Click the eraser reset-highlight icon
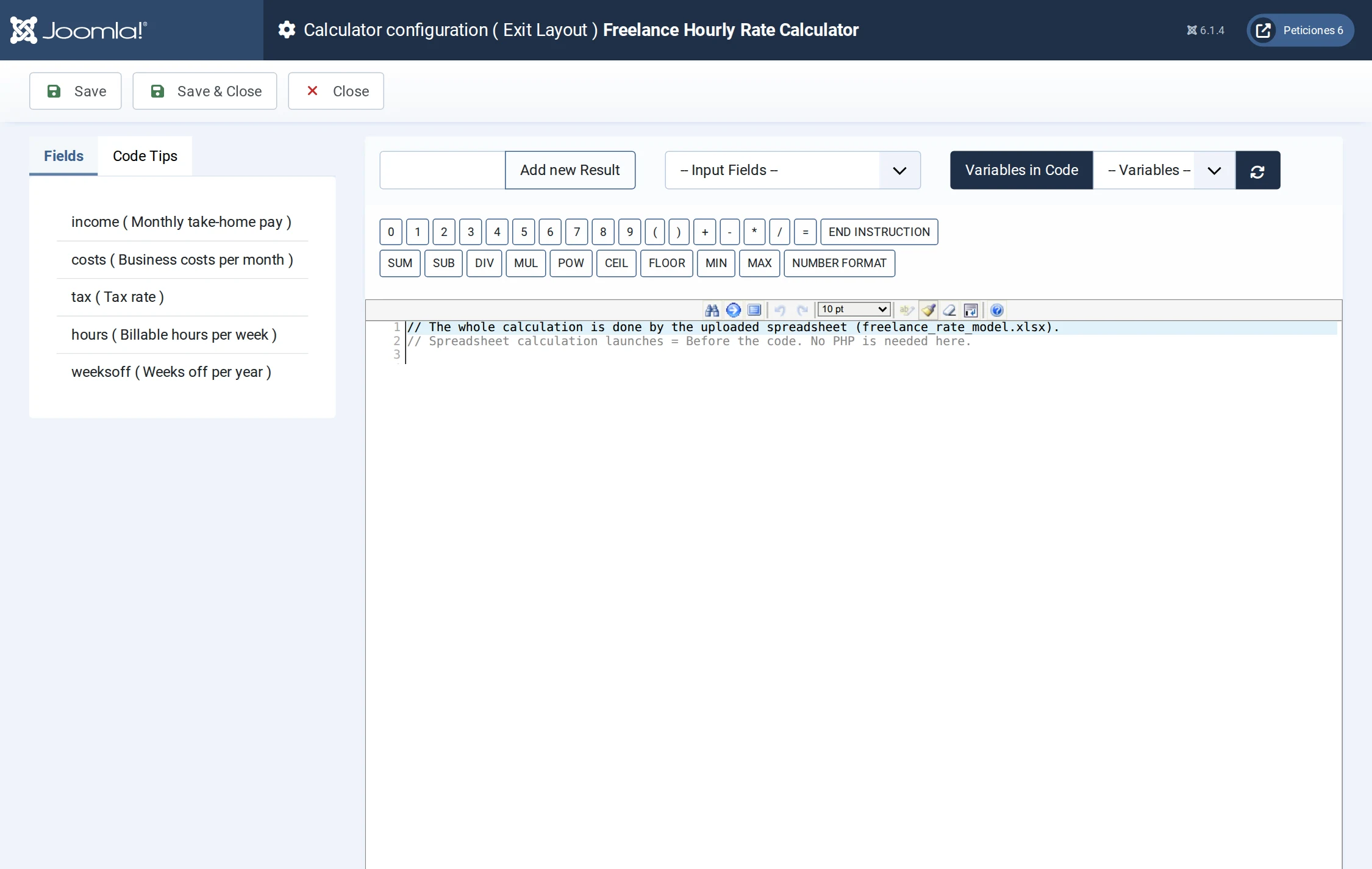The width and height of the screenshot is (1372, 869). point(949,310)
